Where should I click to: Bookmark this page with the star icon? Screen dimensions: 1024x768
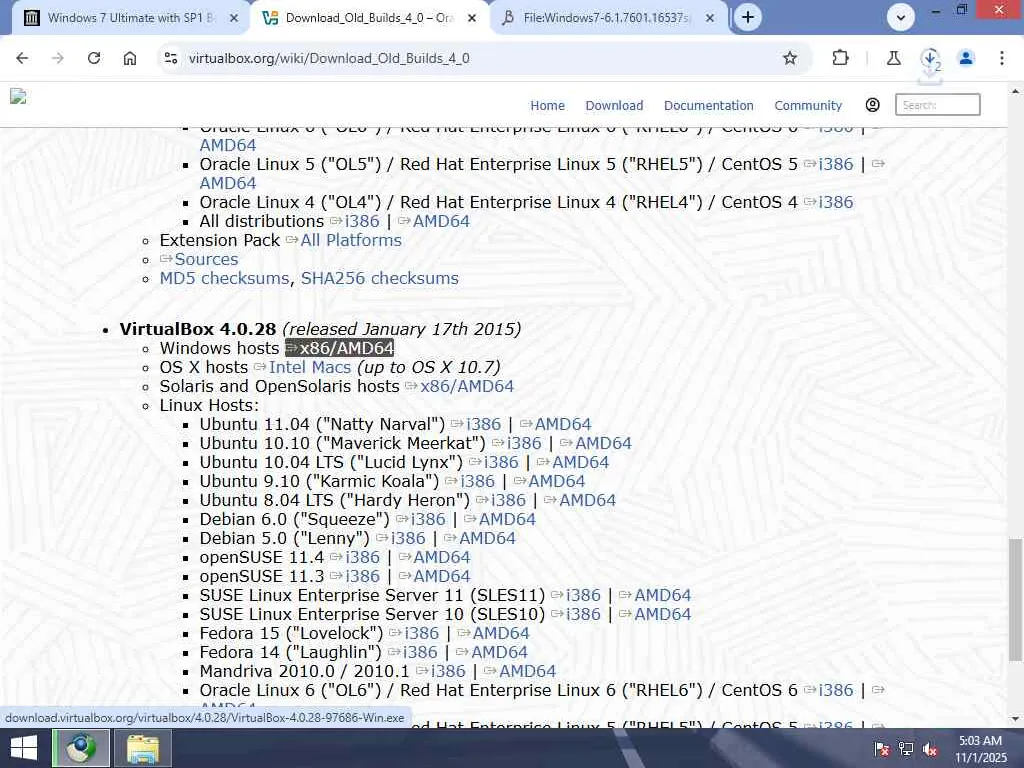(790, 58)
